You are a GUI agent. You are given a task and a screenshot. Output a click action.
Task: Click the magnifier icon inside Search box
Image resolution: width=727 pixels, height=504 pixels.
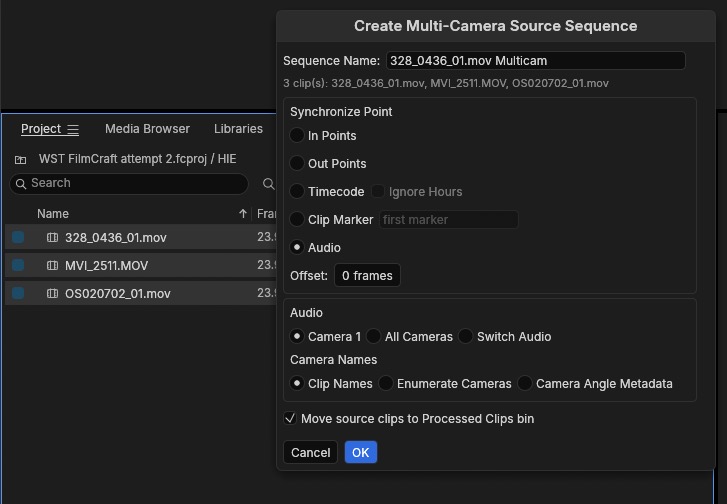(x=20, y=184)
